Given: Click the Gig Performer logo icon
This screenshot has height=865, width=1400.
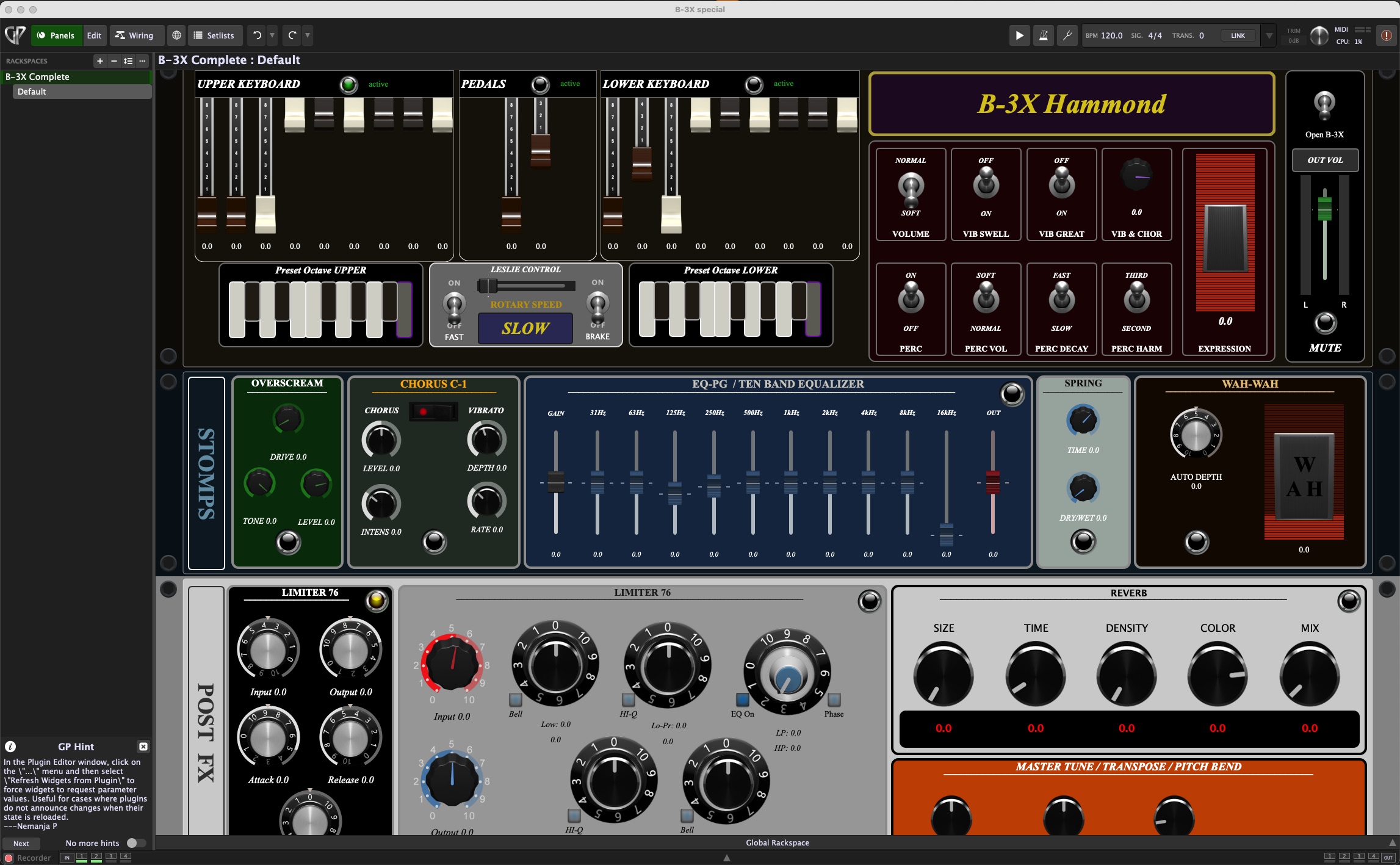Looking at the screenshot, I should (15, 35).
